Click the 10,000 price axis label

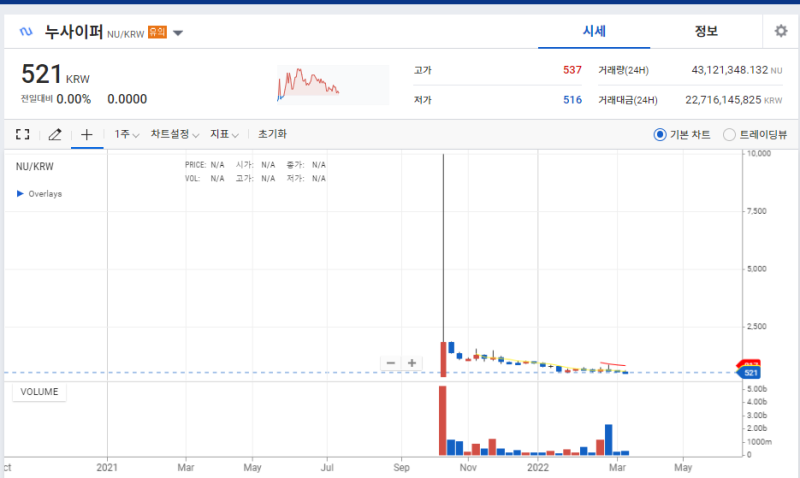[x=759, y=153]
